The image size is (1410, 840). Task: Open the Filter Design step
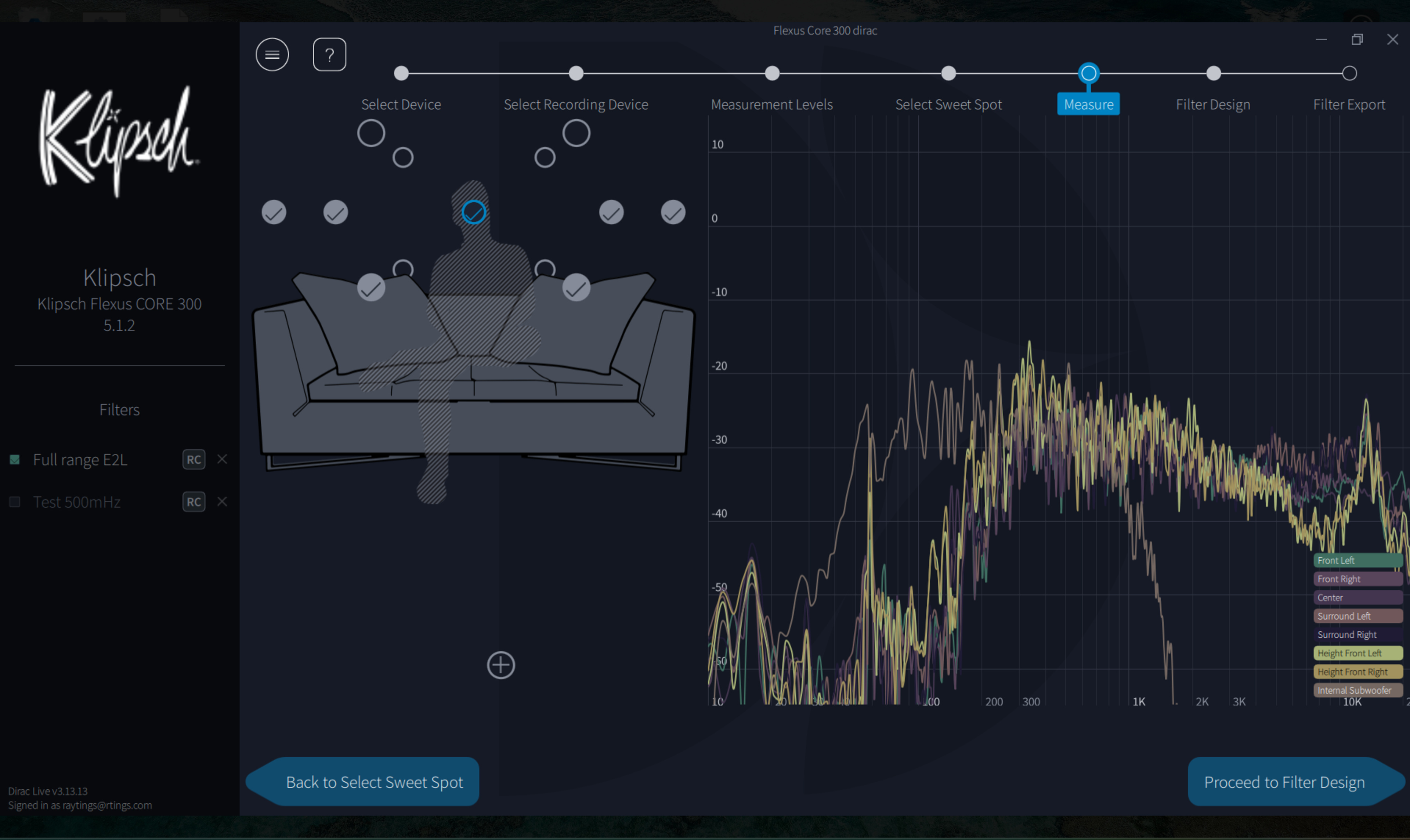(1213, 73)
